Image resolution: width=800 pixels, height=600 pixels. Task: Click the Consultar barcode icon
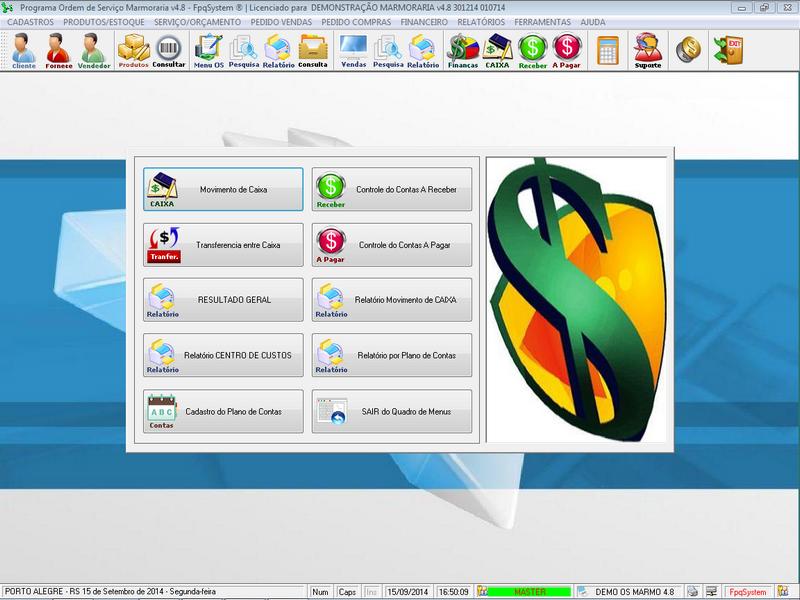pyautogui.click(x=169, y=49)
